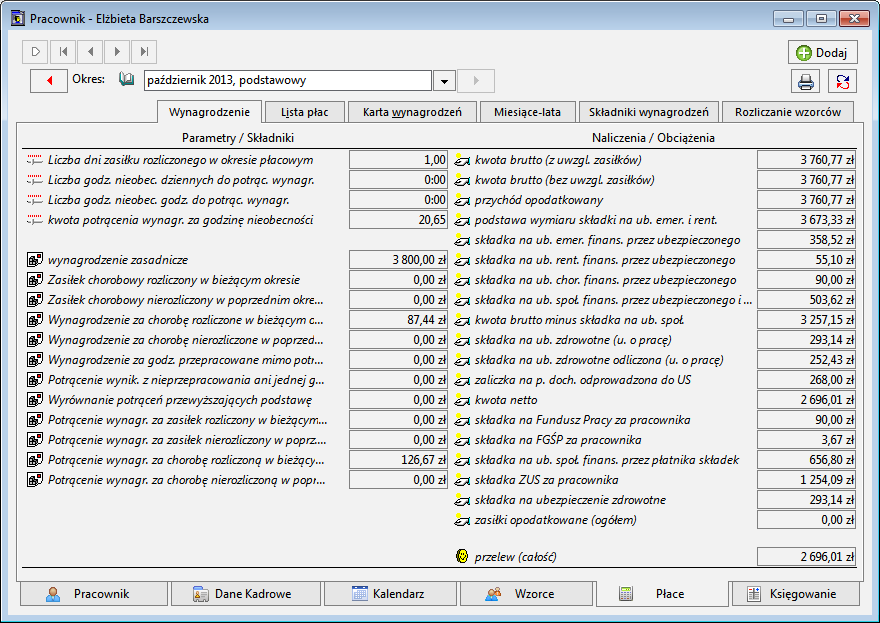880x623 pixels.
Task: Click the refresh recalculation icon
Action: (x=842, y=82)
